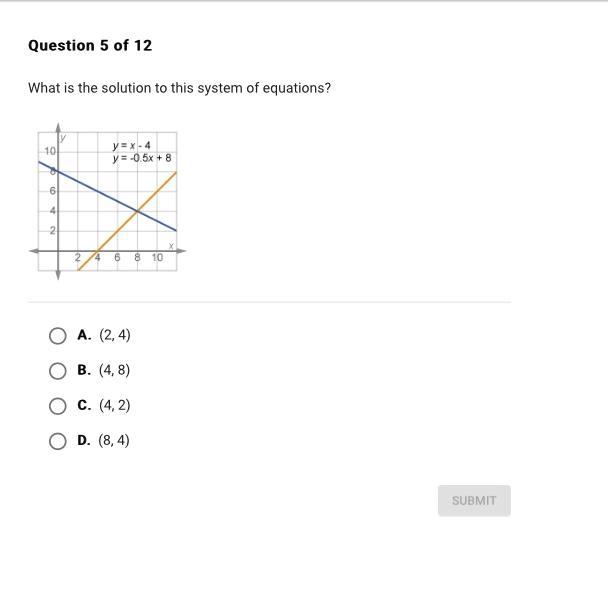Click the blue line's y-intercept at 8

(59, 171)
